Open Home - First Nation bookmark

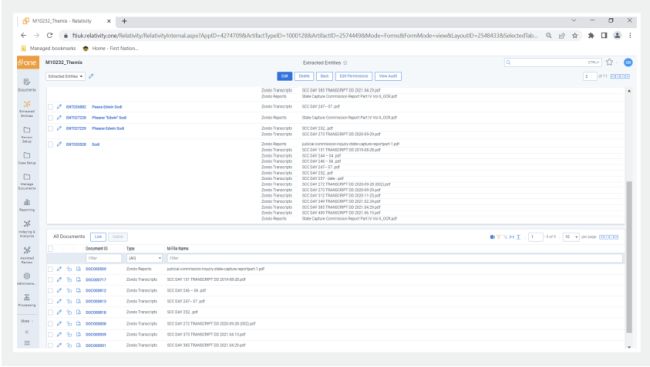110,48
